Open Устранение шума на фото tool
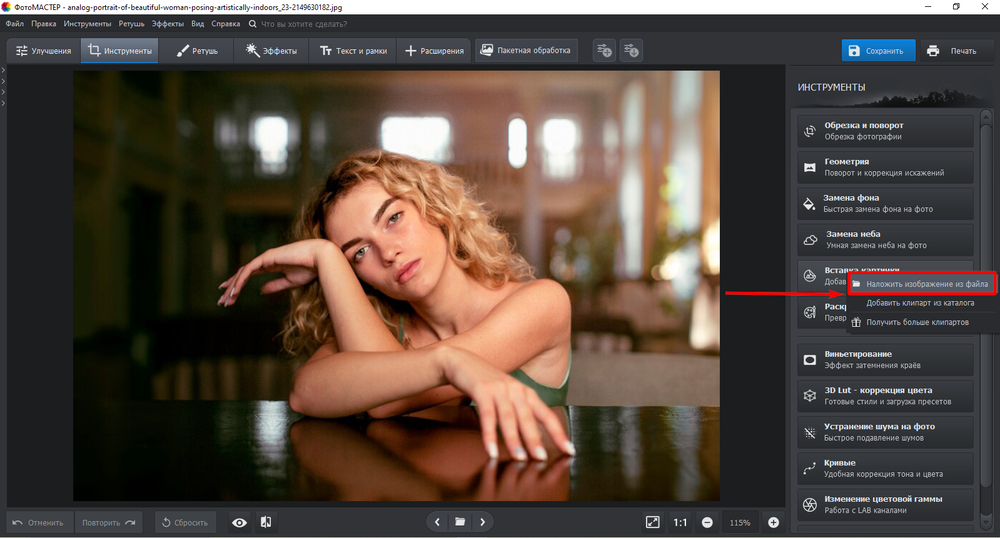This screenshot has height=538, width=1000. 885,431
